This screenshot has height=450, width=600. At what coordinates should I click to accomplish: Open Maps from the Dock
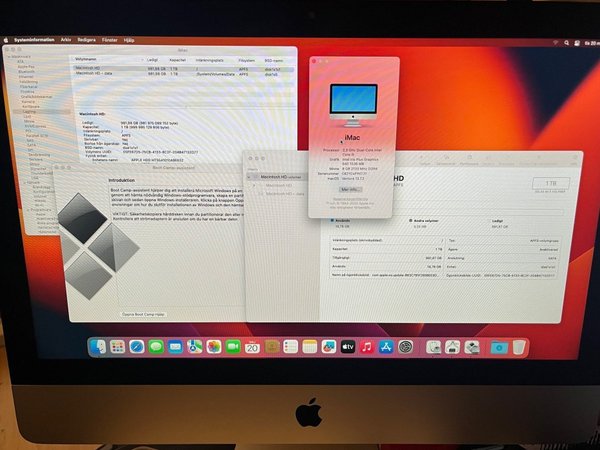[194, 347]
